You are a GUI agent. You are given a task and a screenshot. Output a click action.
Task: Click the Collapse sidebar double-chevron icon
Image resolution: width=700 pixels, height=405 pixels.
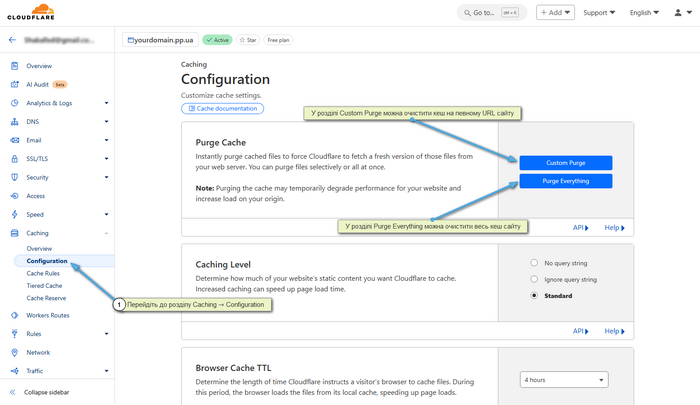12,392
